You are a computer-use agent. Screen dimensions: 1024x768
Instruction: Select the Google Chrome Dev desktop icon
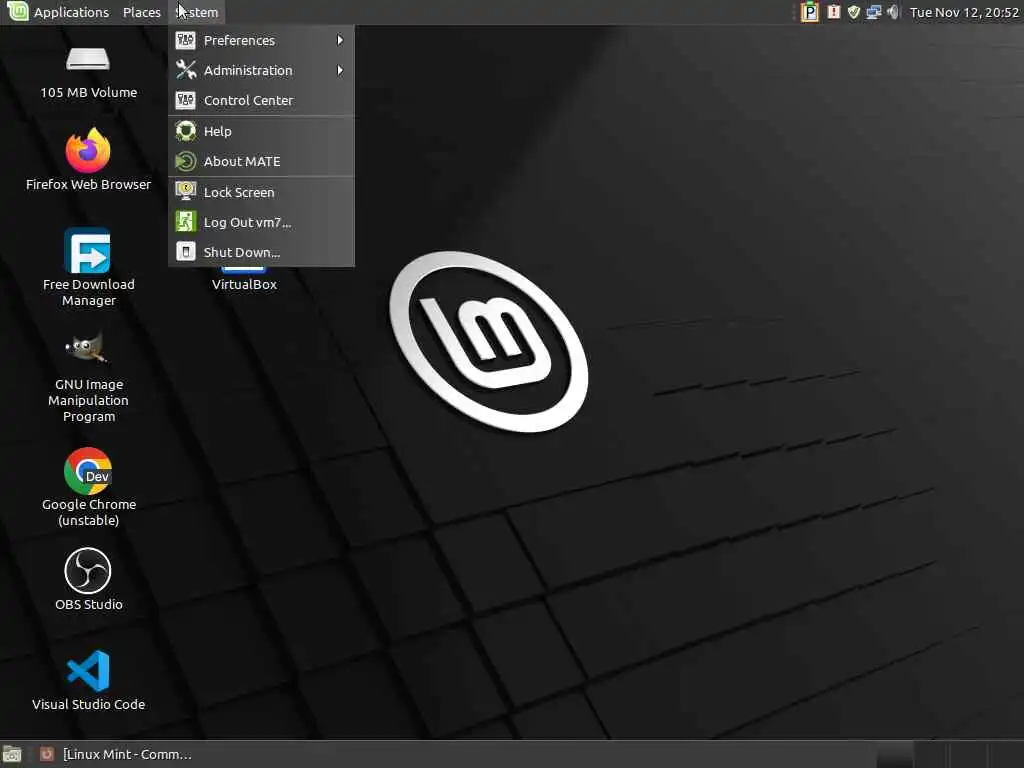[88, 471]
